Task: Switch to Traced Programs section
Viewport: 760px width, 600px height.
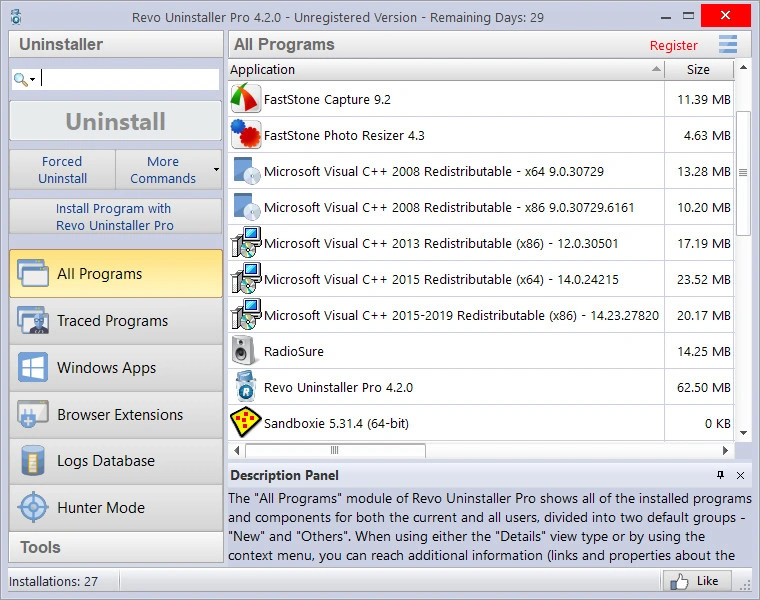Action: 115,321
